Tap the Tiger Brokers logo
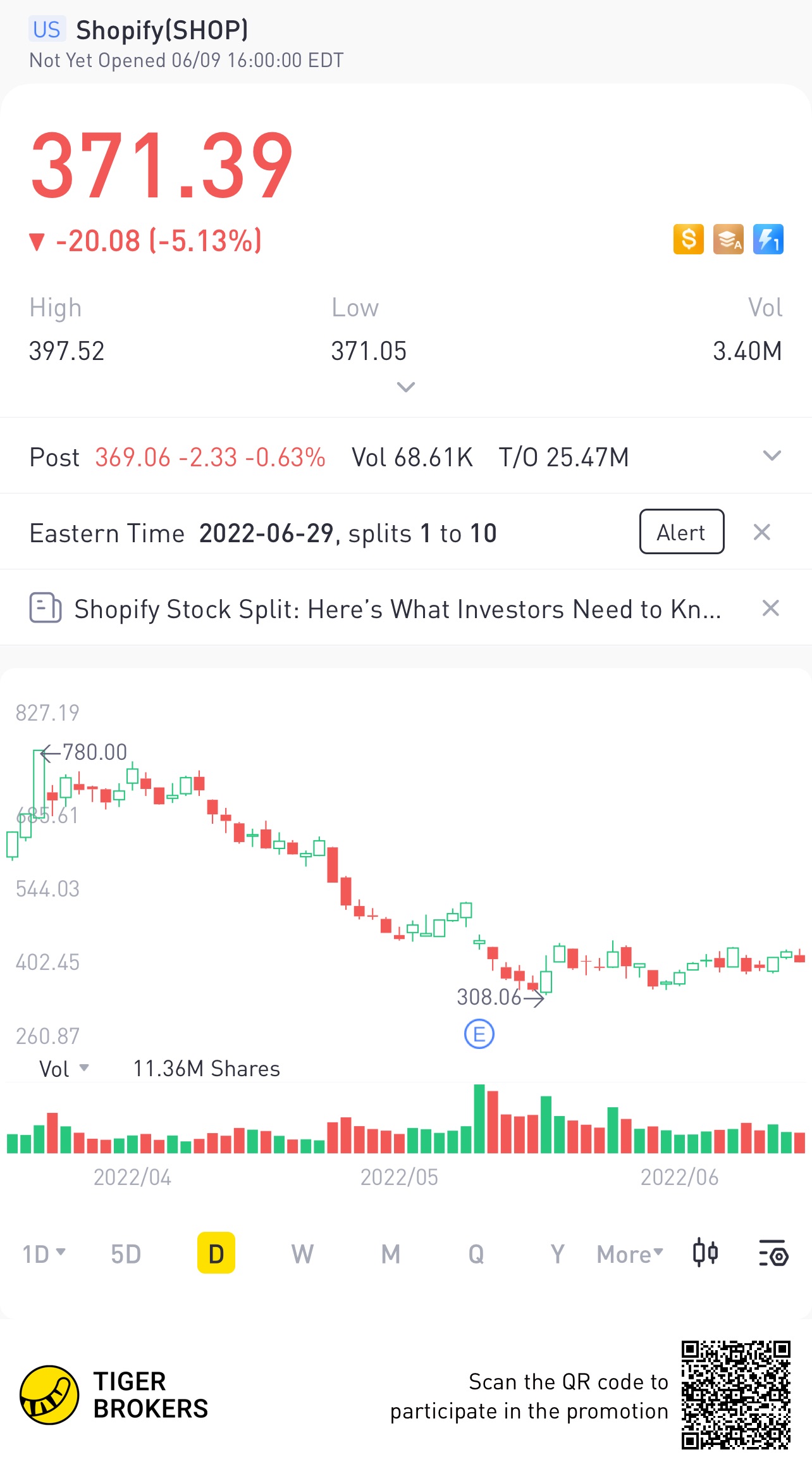 [114, 1394]
